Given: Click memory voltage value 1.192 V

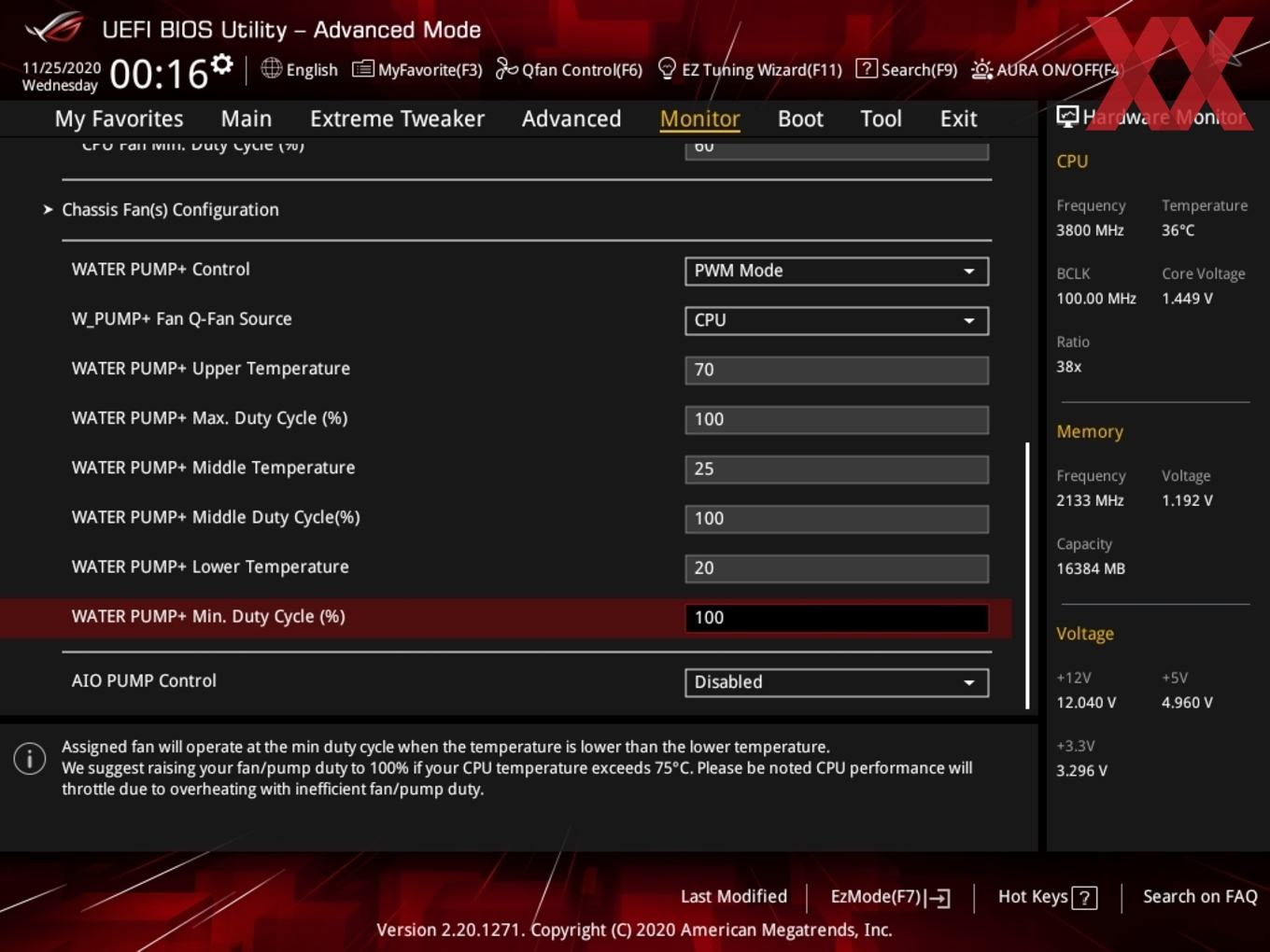Looking at the screenshot, I should point(1187,500).
